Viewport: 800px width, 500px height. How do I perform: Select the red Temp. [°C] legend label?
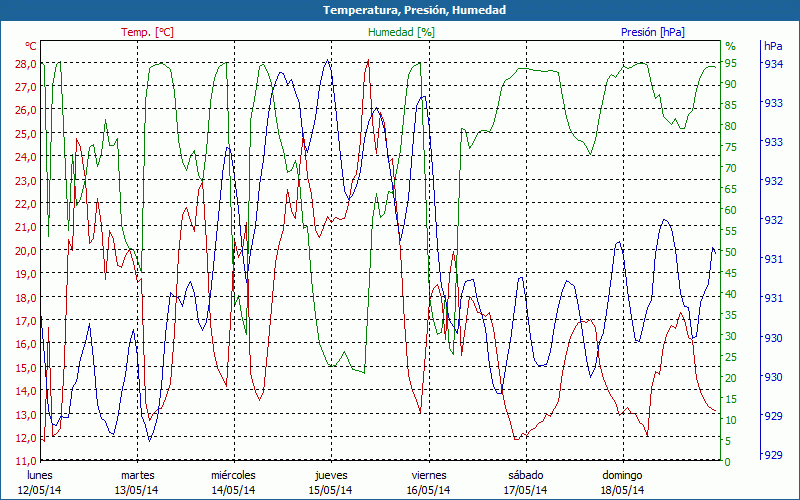click(x=147, y=32)
